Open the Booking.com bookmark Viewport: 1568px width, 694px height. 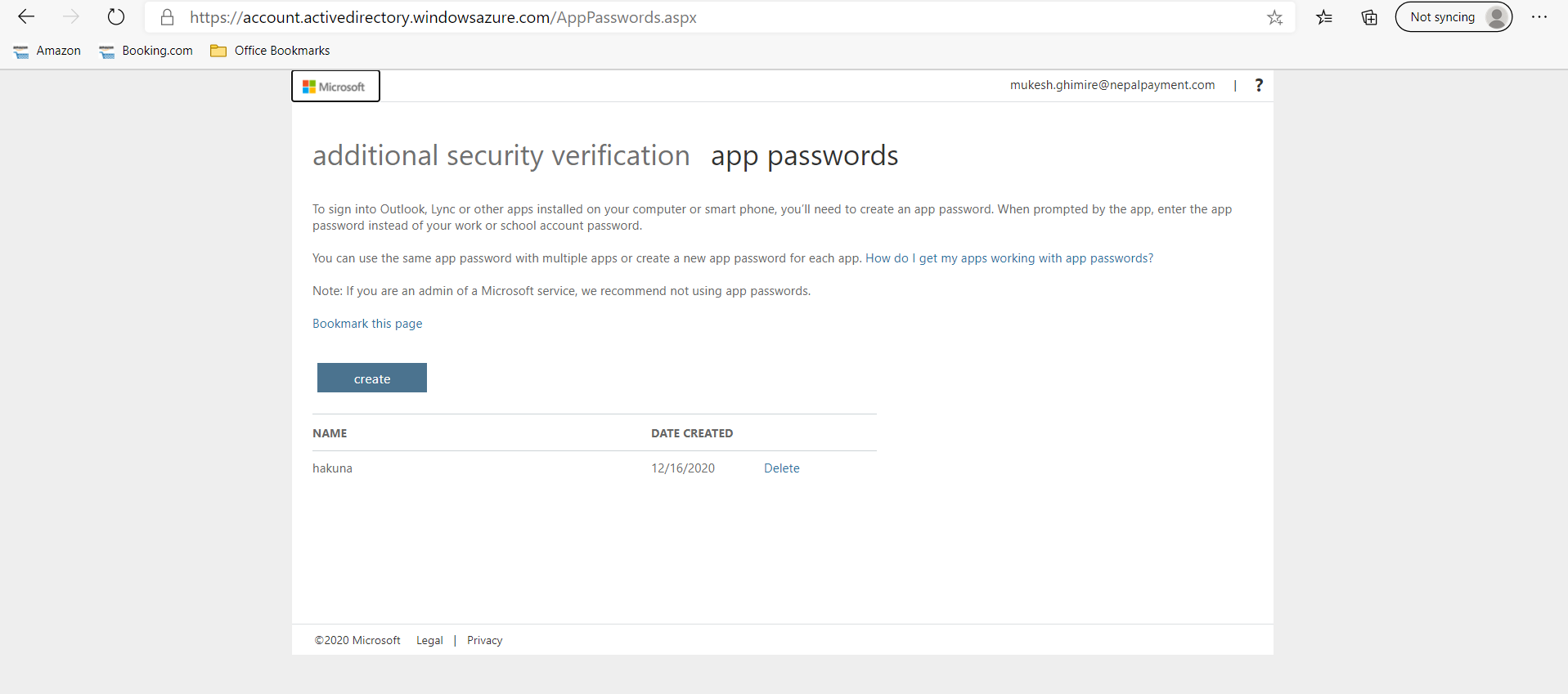pos(146,51)
